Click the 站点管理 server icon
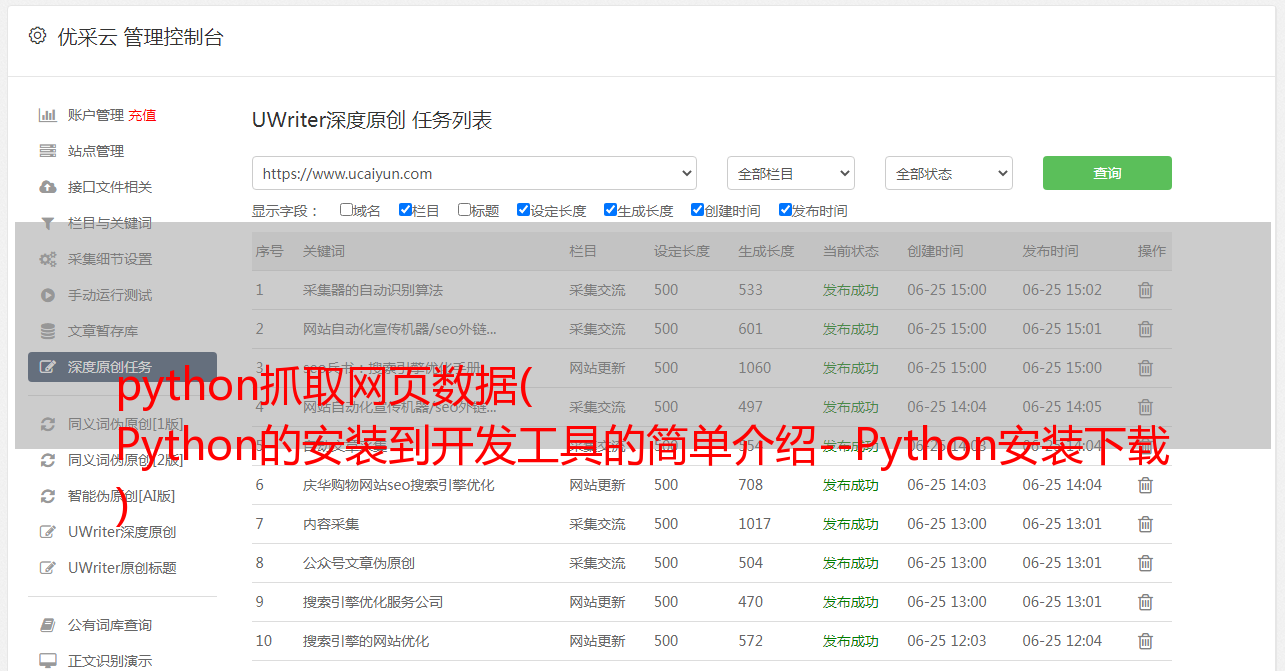This screenshot has width=1285, height=671. (x=47, y=151)
